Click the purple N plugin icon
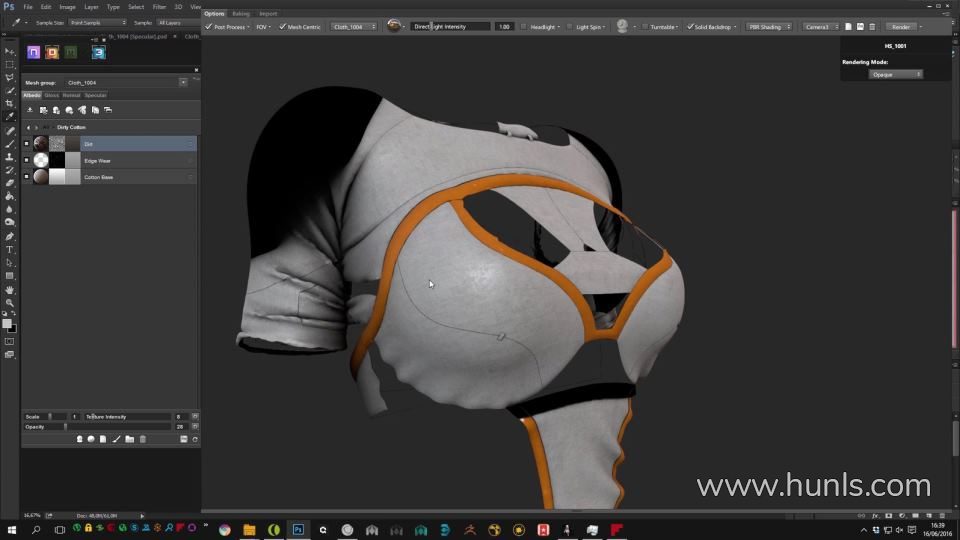Viewport: 960px width, 540px height. [x=34, y=53]
